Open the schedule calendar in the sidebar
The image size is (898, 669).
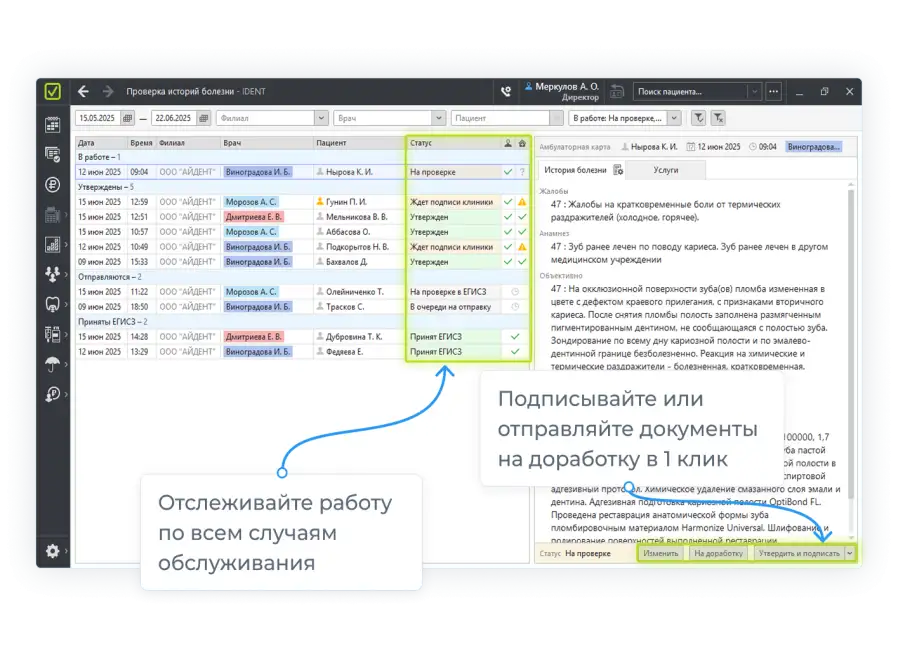point(53,124)
